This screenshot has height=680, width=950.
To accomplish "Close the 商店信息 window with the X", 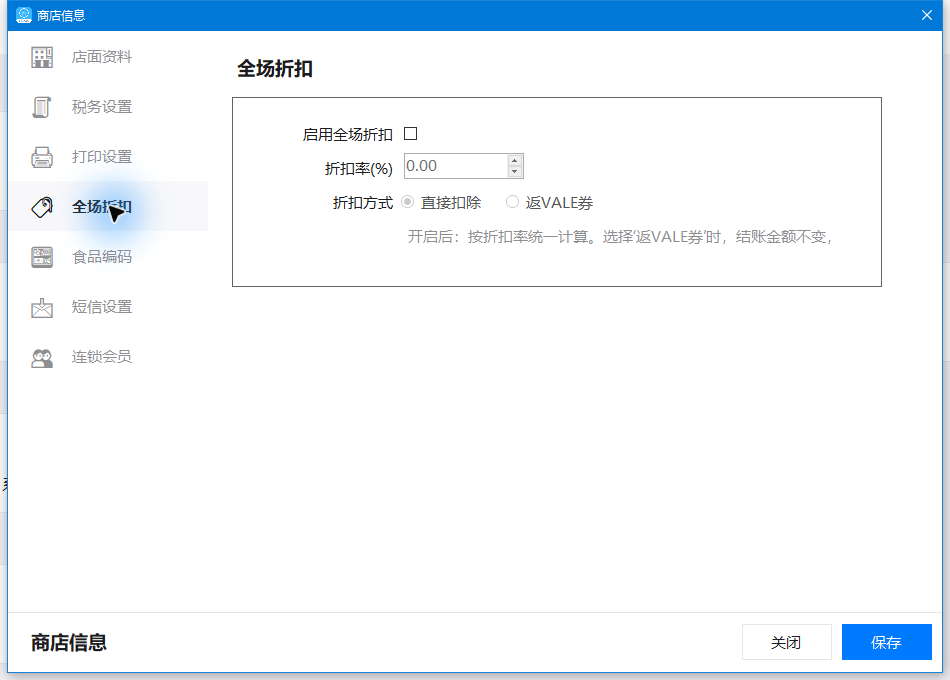I will point(927,15).
